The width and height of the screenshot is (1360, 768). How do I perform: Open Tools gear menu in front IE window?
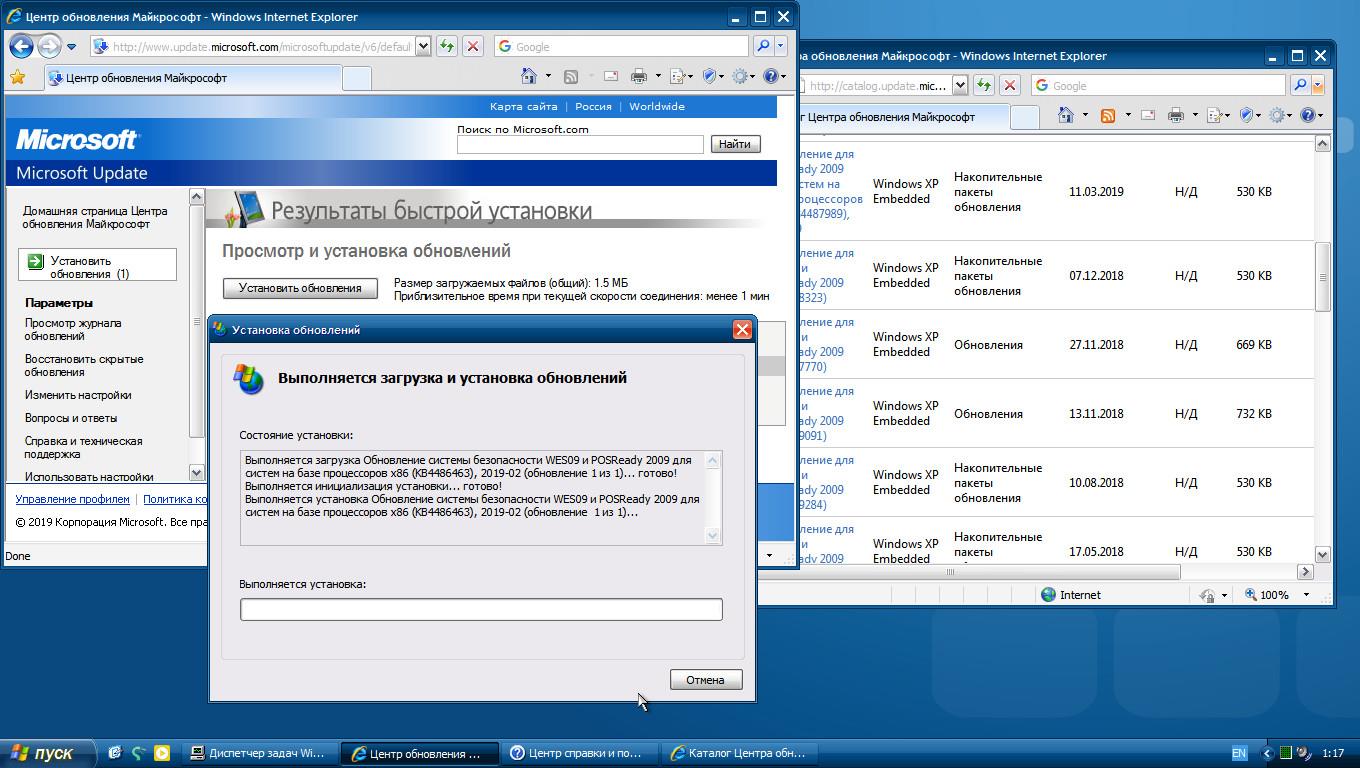coord(740,76)
